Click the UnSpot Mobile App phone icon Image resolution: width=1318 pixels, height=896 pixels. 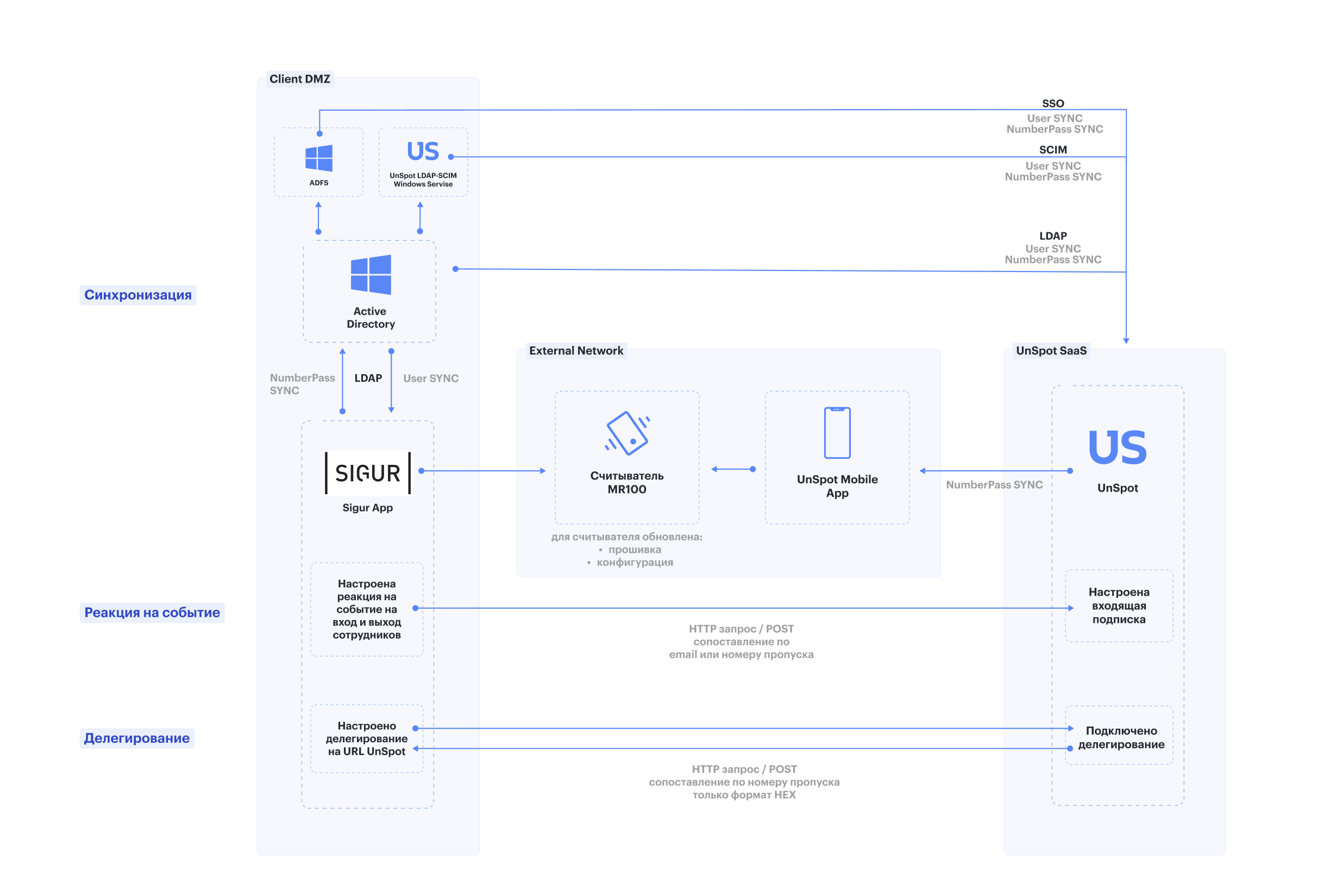(x=837, y=432)
